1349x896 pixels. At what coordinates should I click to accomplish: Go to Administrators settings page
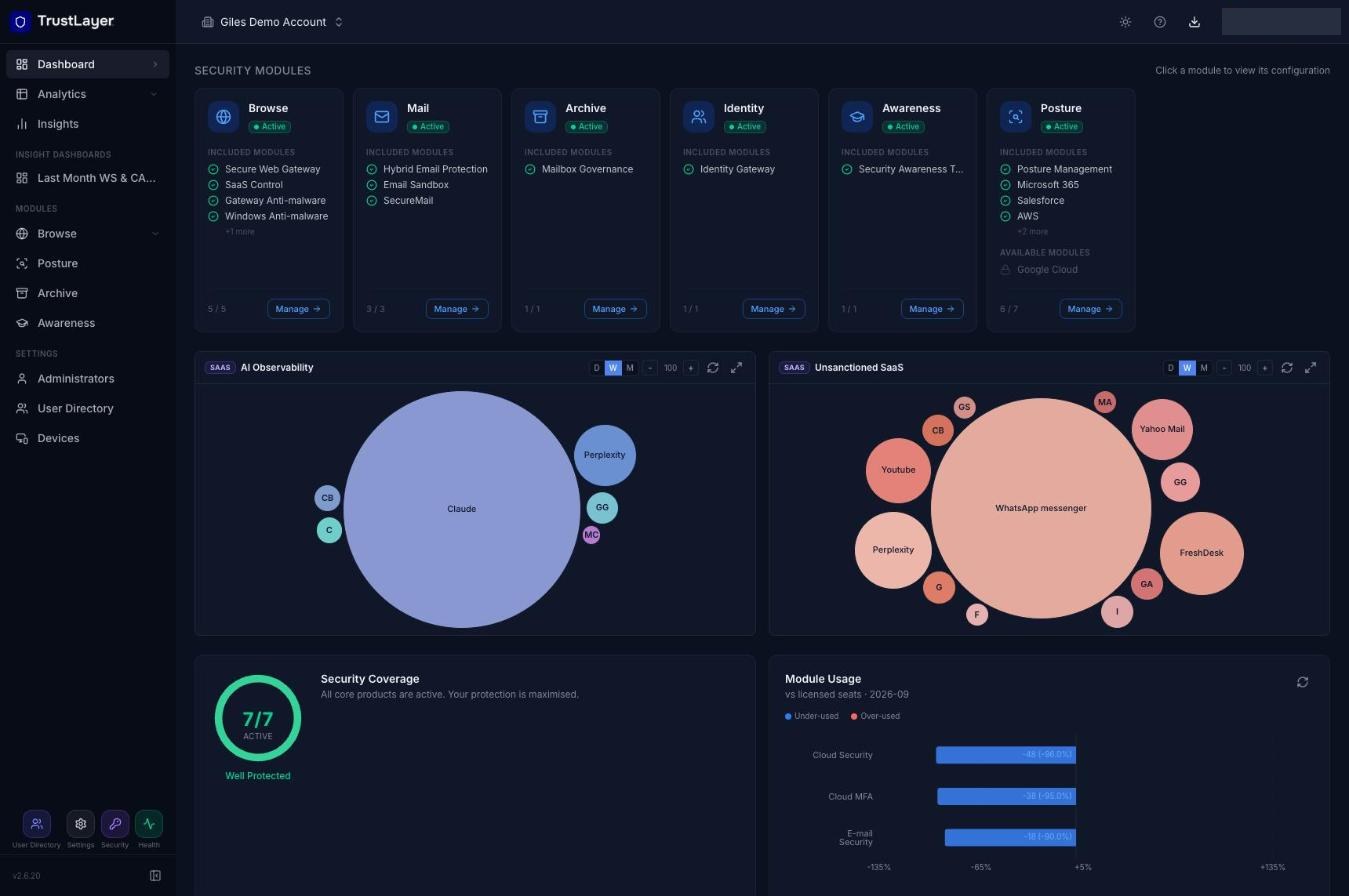pos(88,379)
